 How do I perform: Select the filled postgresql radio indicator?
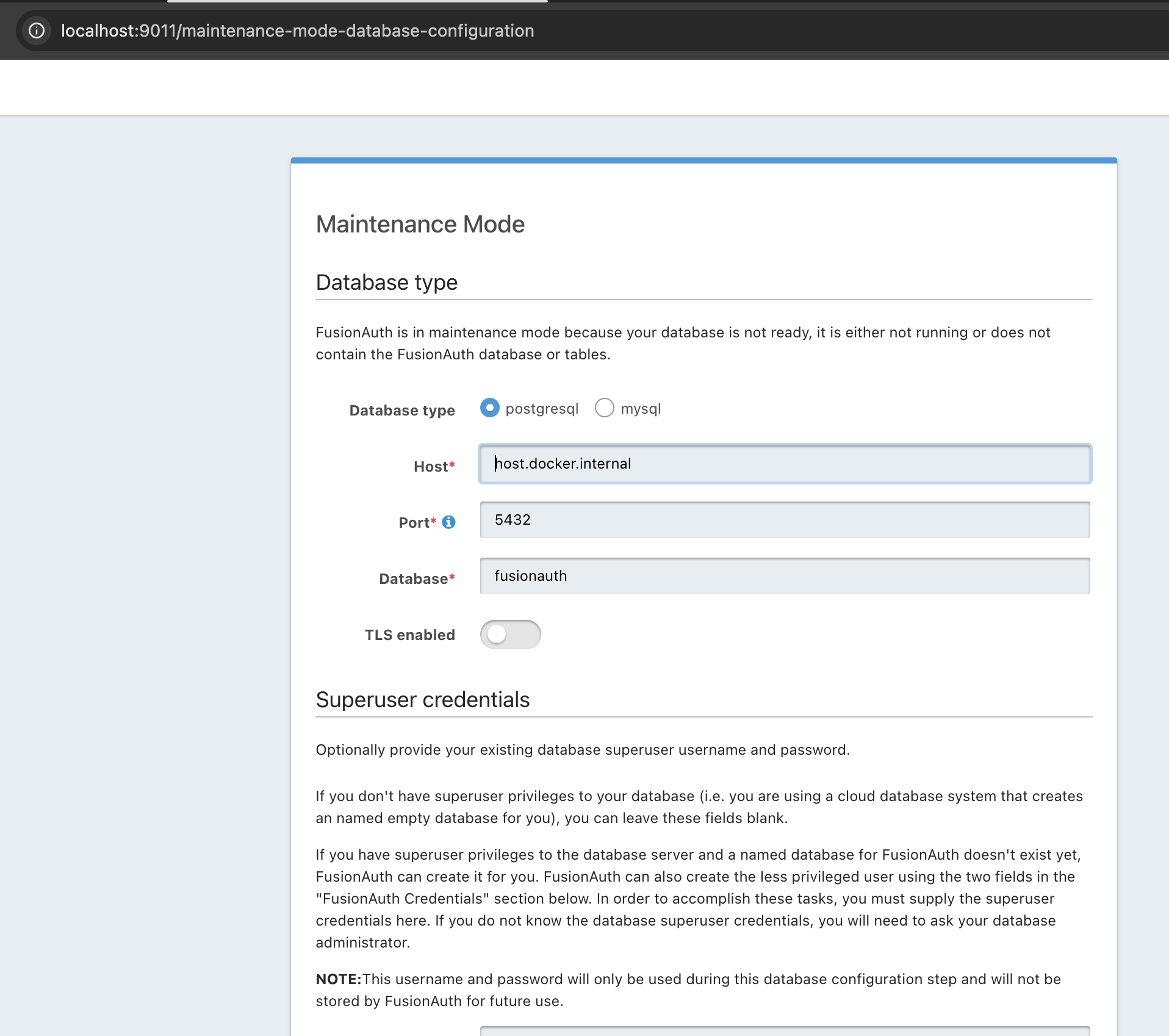(x=489, y=408)
